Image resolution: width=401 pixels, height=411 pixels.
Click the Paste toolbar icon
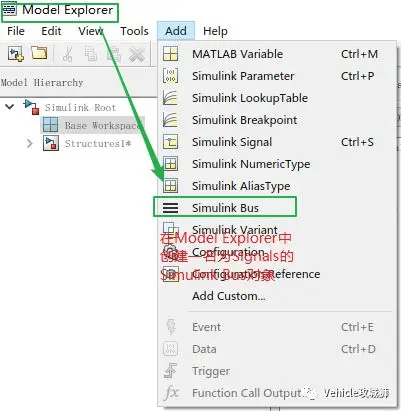coord(114,54)
